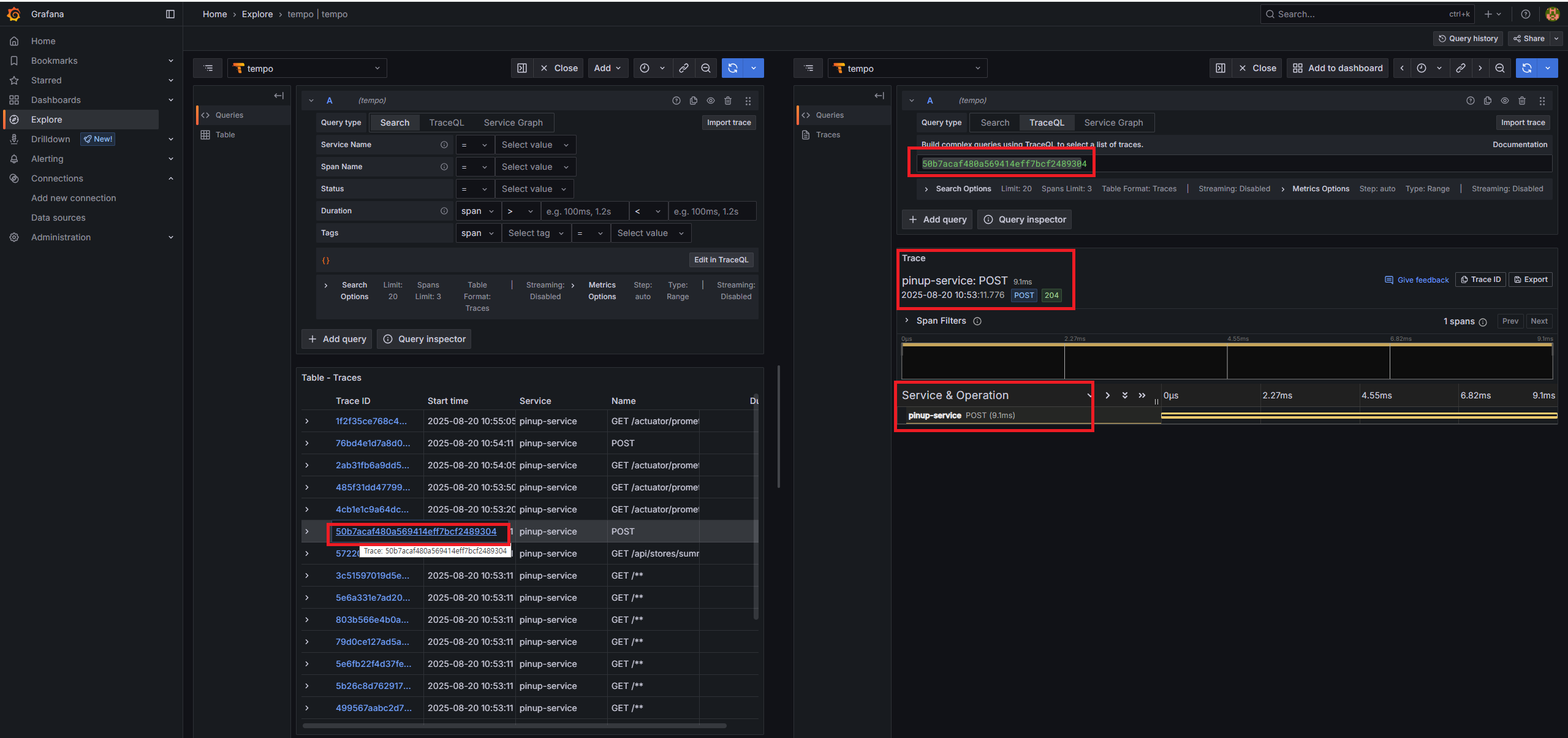The width and height of the screenshot is (1568, 738).
Task: Run query with the refresh button in right pane
Action: point(1527,68)
